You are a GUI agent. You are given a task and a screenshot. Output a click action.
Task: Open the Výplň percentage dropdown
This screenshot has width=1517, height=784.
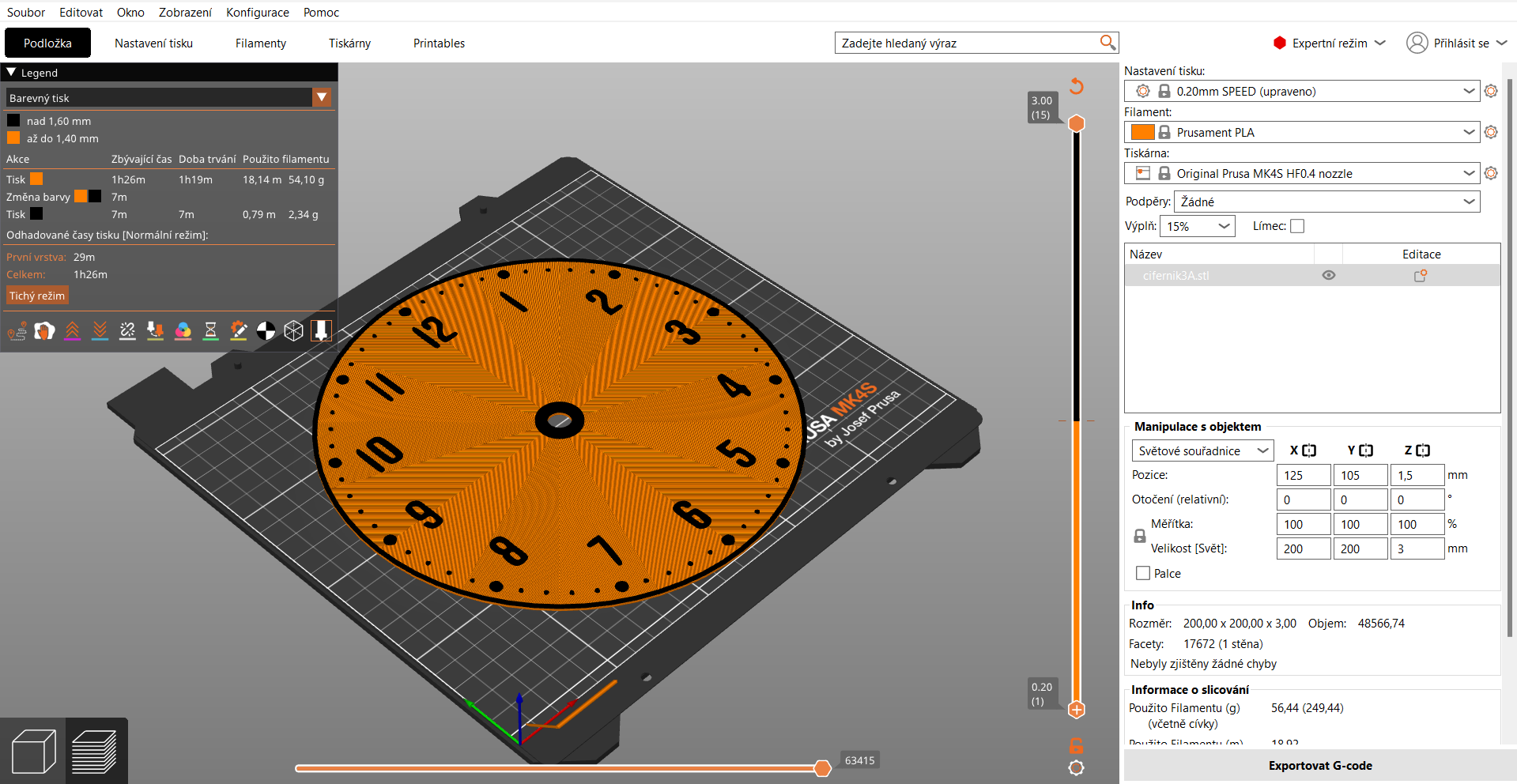coord(1197,226)
